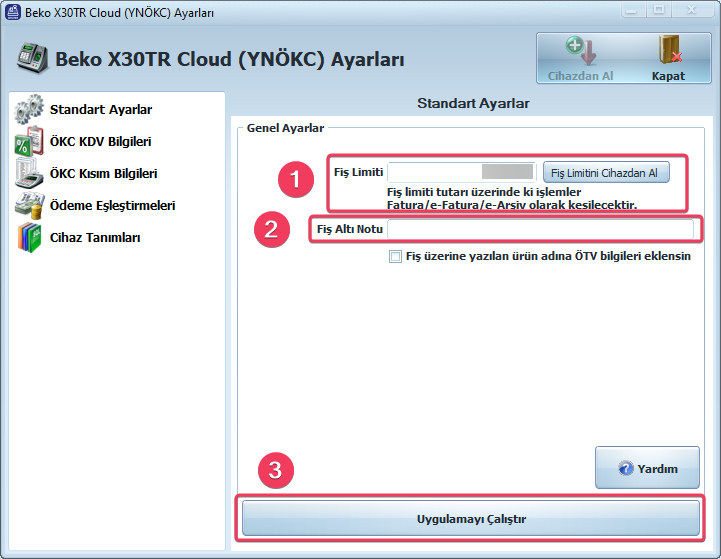Screen dimensions: 721x559
Task: Click the cash register icon in header
Action: pyautogui.click(x=32, y=60)
